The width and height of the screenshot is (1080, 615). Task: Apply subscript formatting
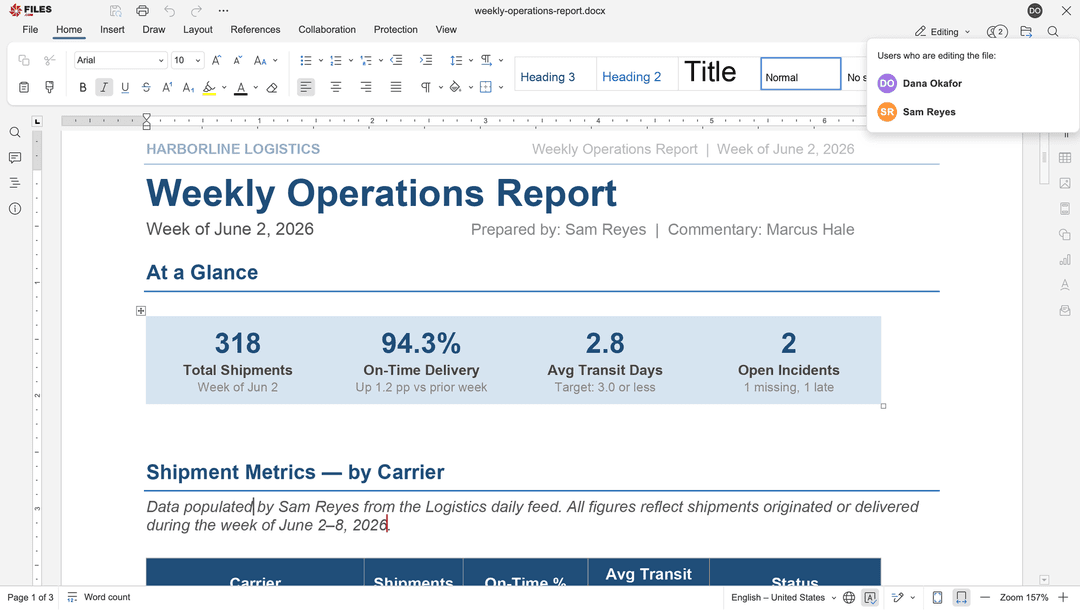tap(188, 87)
